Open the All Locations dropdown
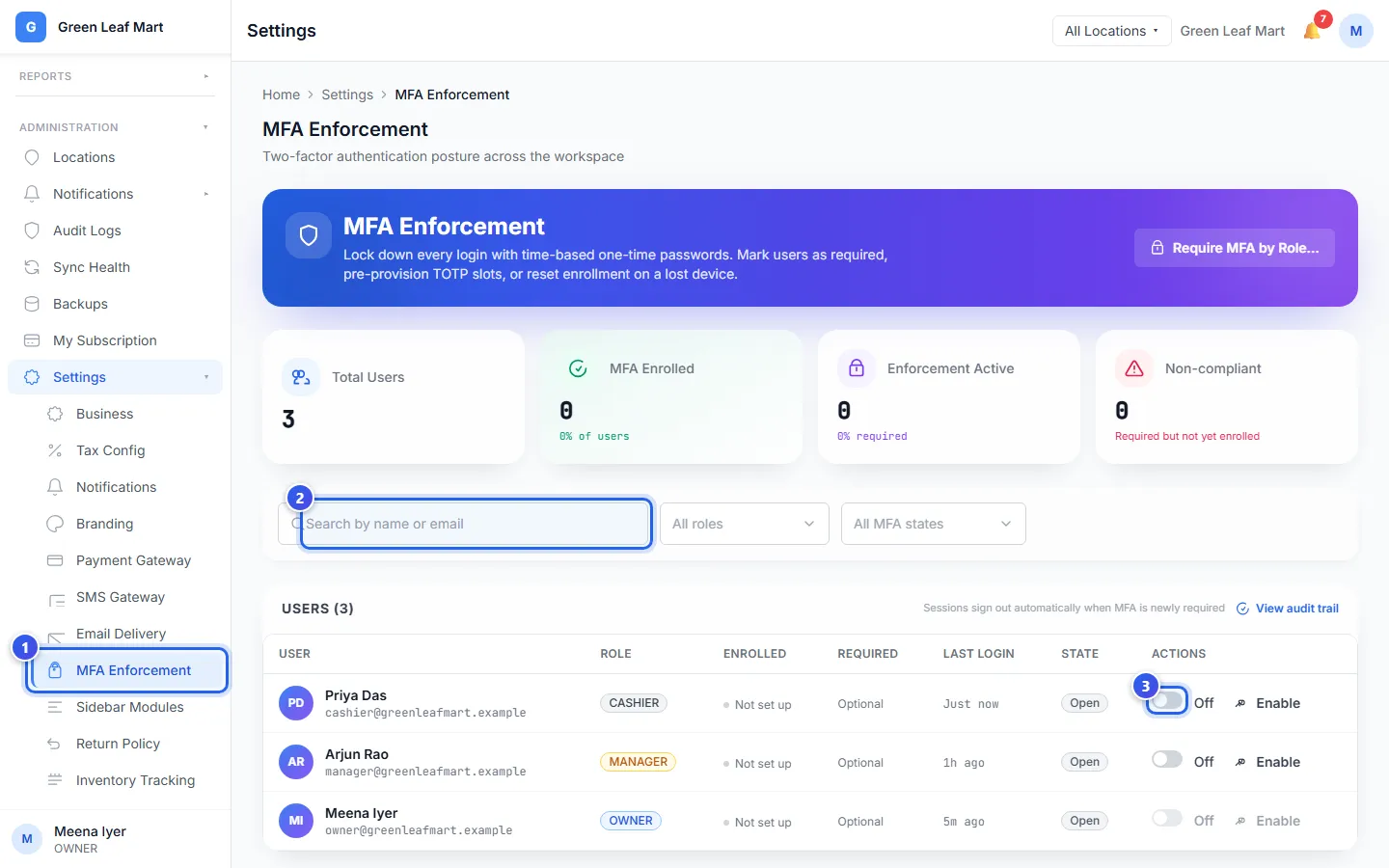The image size is (1389, 868). (1111, 31)
